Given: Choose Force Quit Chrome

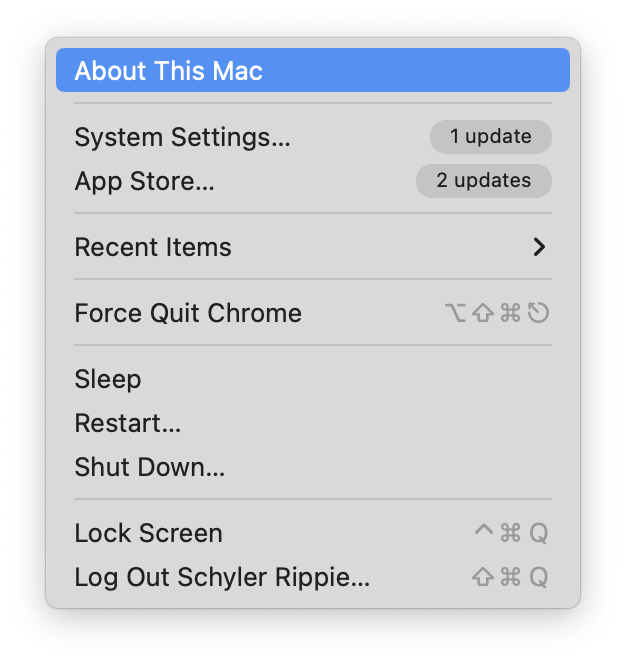Looking at the screenshot, I should 188,313.
